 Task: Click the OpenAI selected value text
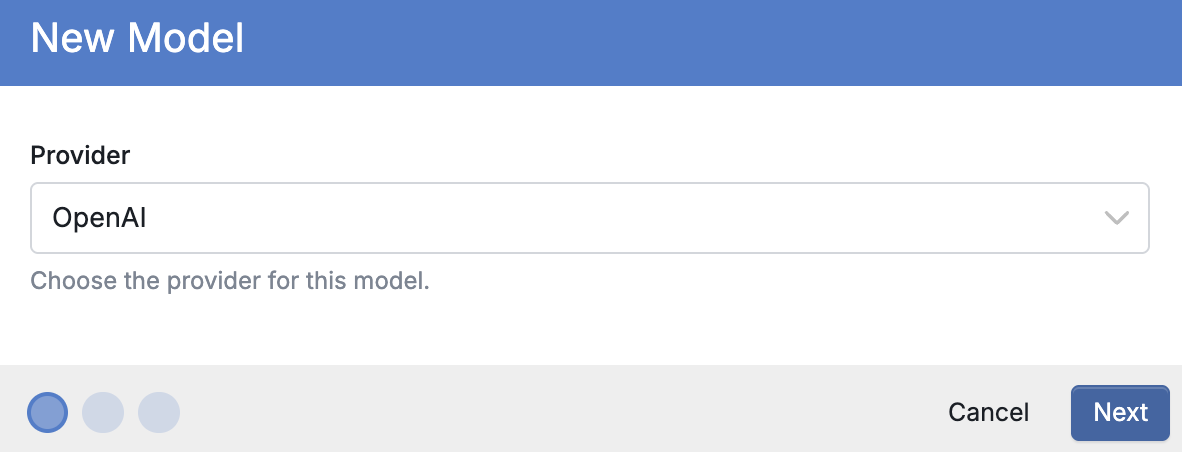click(x=100, y=218)
